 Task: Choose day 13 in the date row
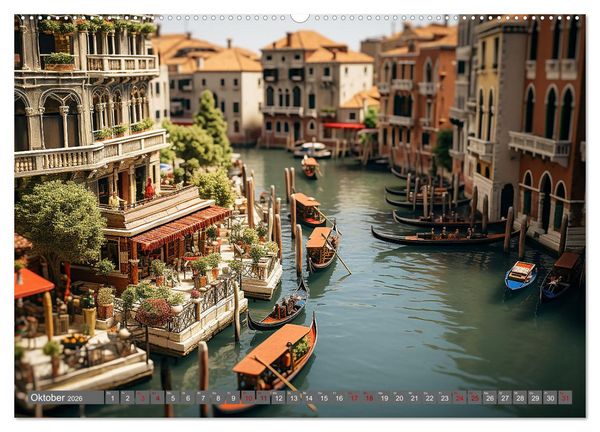(x=293, y=398)
